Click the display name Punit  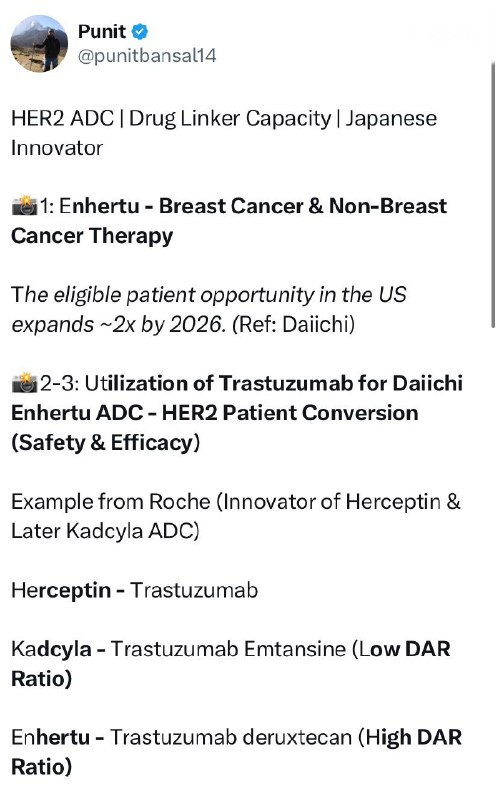click(102, 32)
